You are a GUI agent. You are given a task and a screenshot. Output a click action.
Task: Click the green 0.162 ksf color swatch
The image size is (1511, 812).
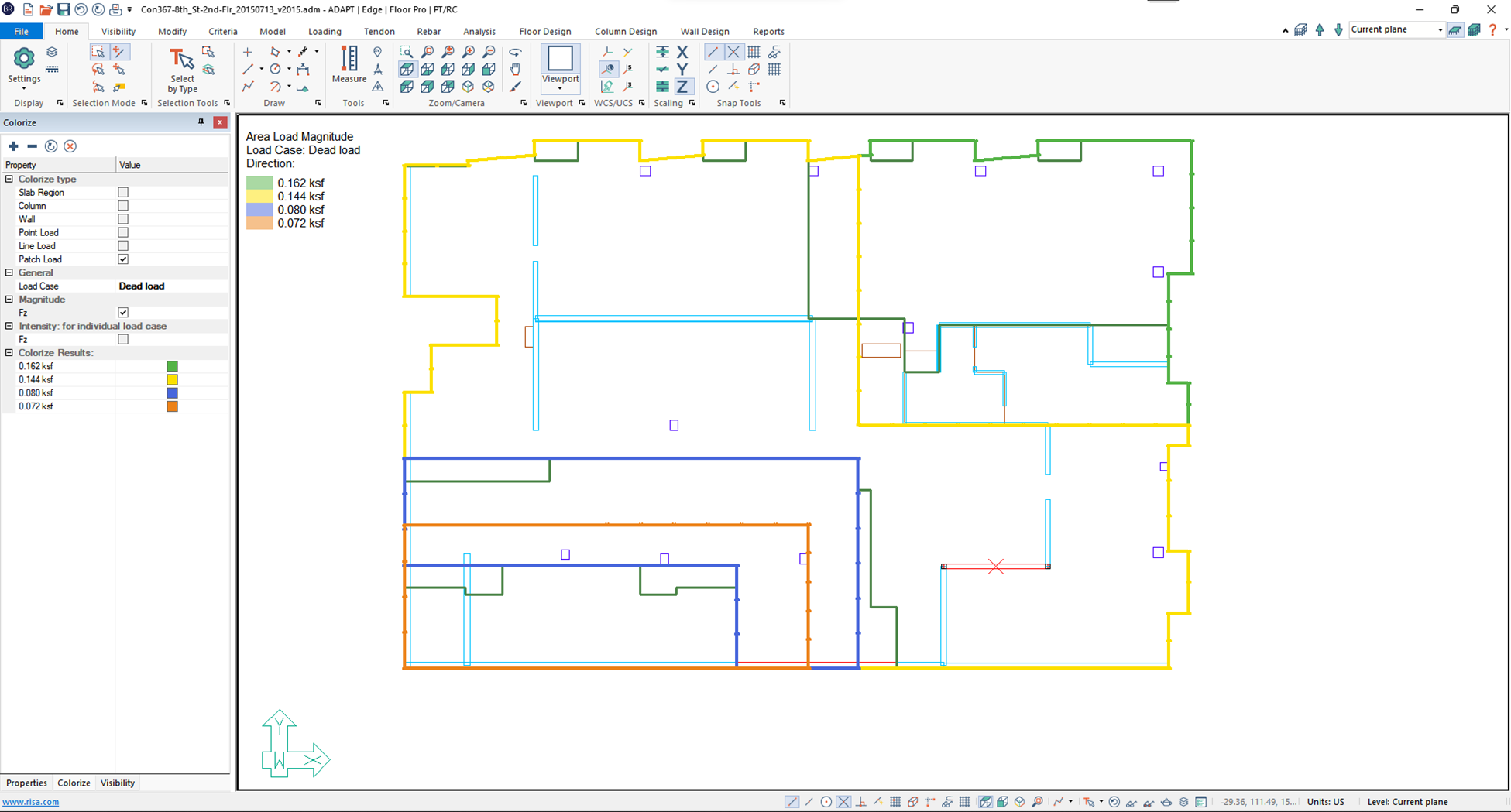172,366
